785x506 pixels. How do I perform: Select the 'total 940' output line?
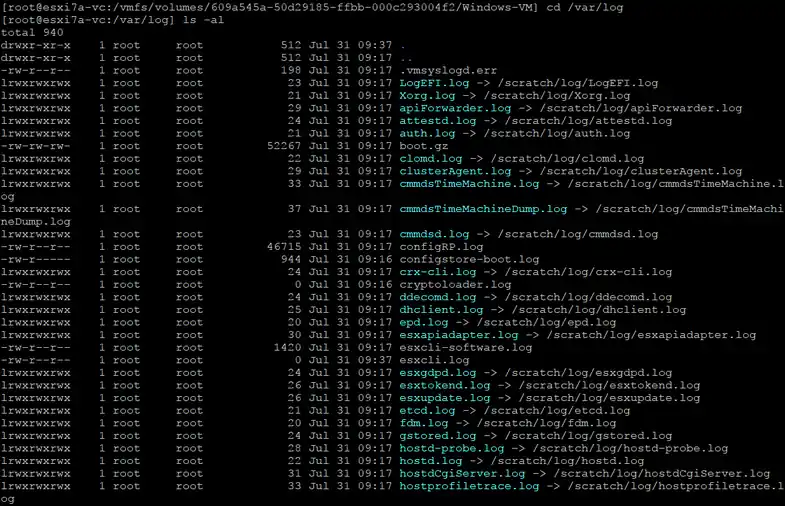pyautogui.click(x=32, y=33)
